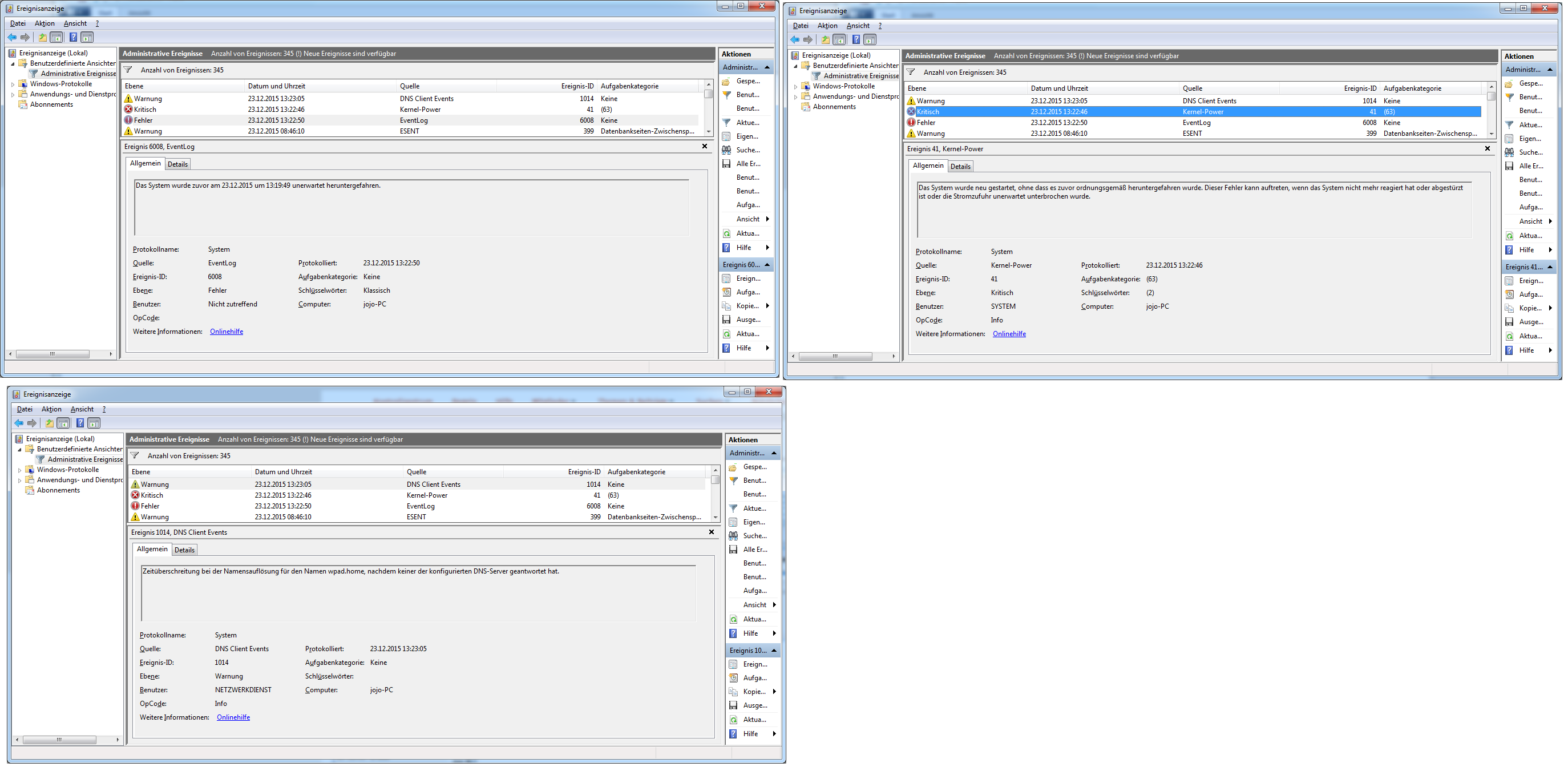Collapse the Ereignis 41... actions section
Image resolution: width=1568 pixels, height=767 pixels.
(x=1550, y=267)
